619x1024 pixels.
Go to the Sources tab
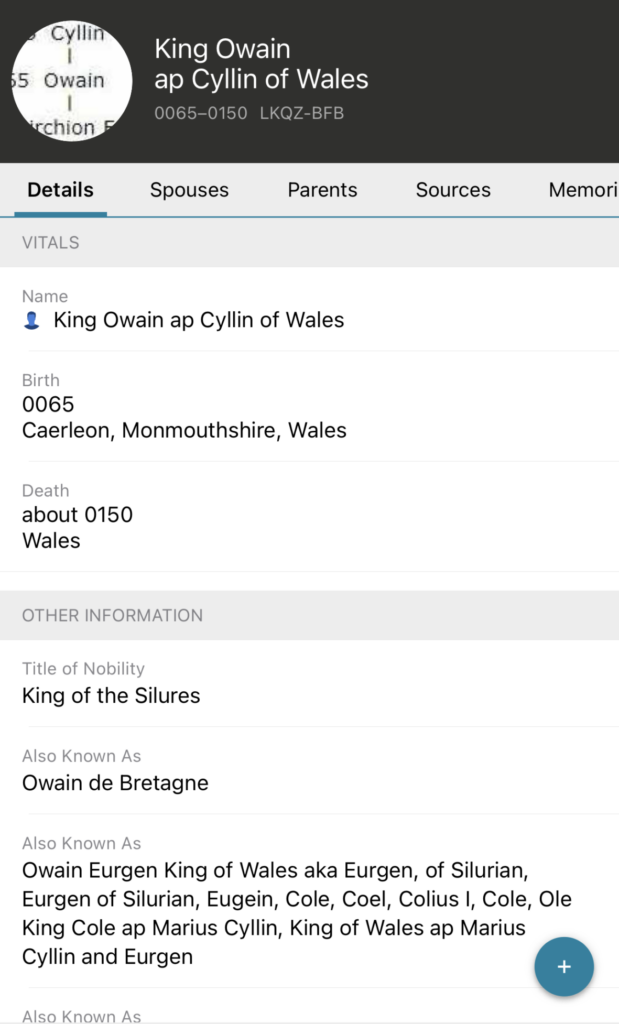[x=453, y=190]
